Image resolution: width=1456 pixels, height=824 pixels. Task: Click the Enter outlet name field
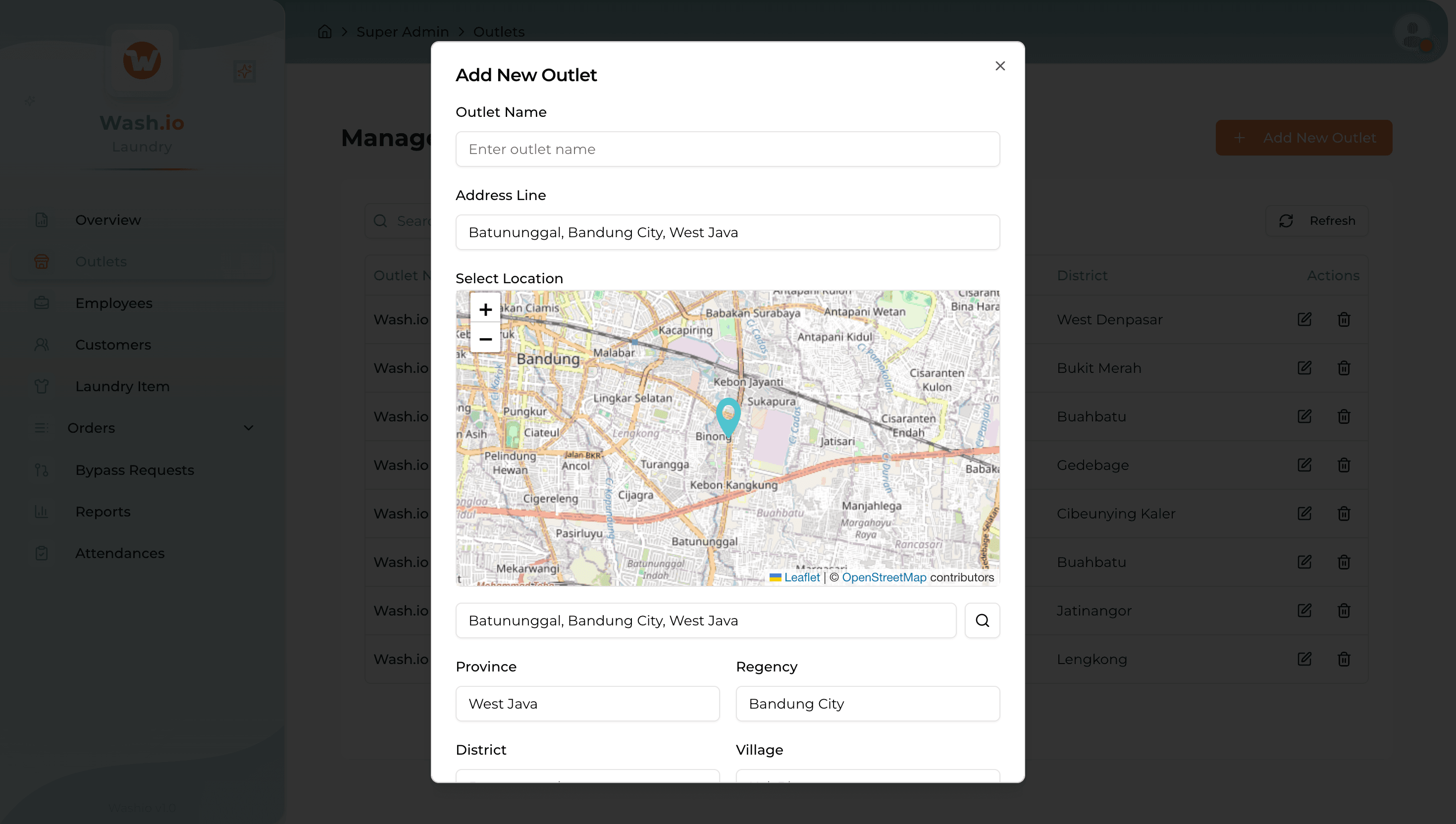pyautogui.click(x=727, y=149)
